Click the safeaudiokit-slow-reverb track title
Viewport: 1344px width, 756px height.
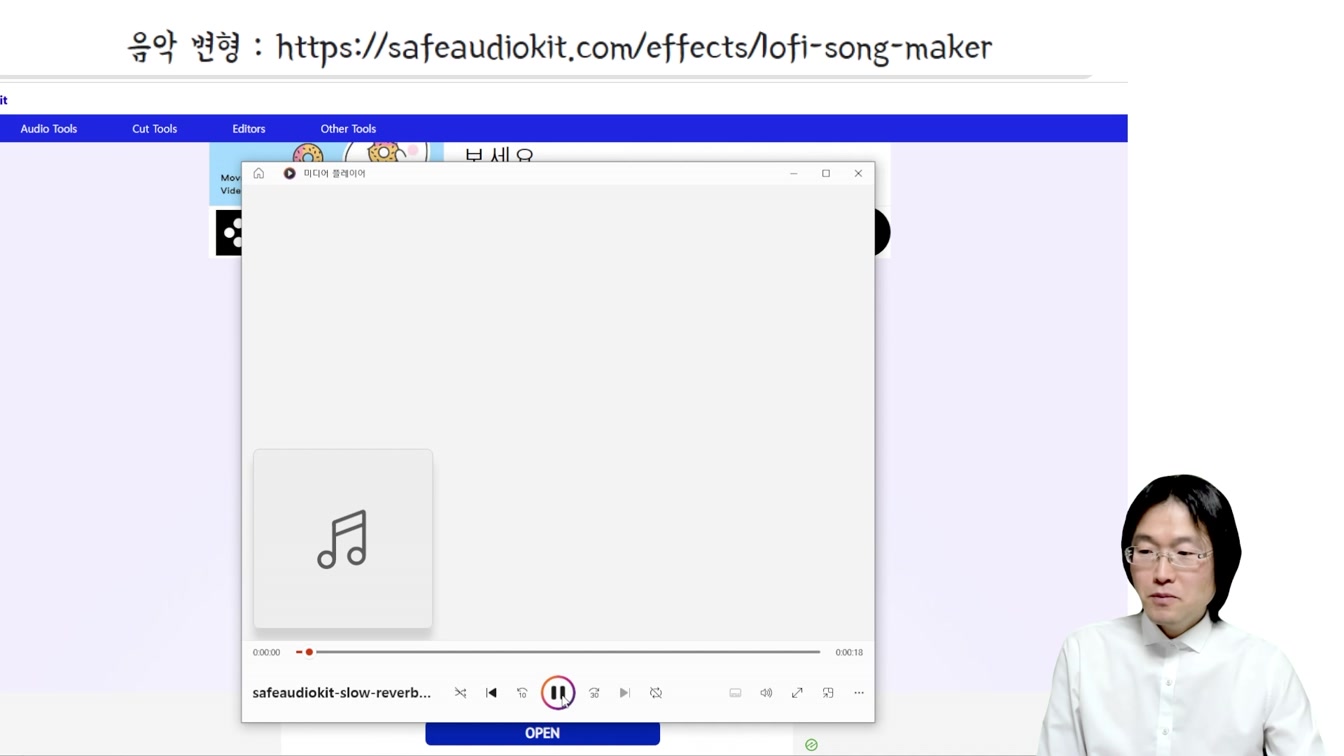click(x=342, y=692)
